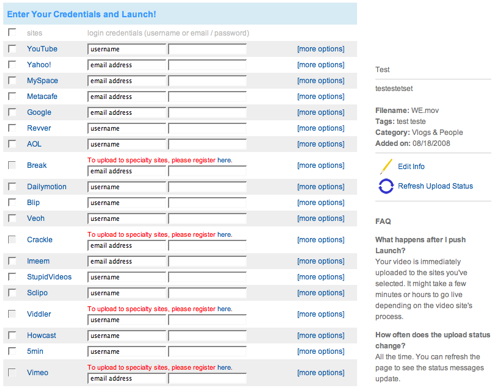This screenshot has width=500, height=390.
Task: Click the 'Tags: test teste' line
Action: click(400, 121)
